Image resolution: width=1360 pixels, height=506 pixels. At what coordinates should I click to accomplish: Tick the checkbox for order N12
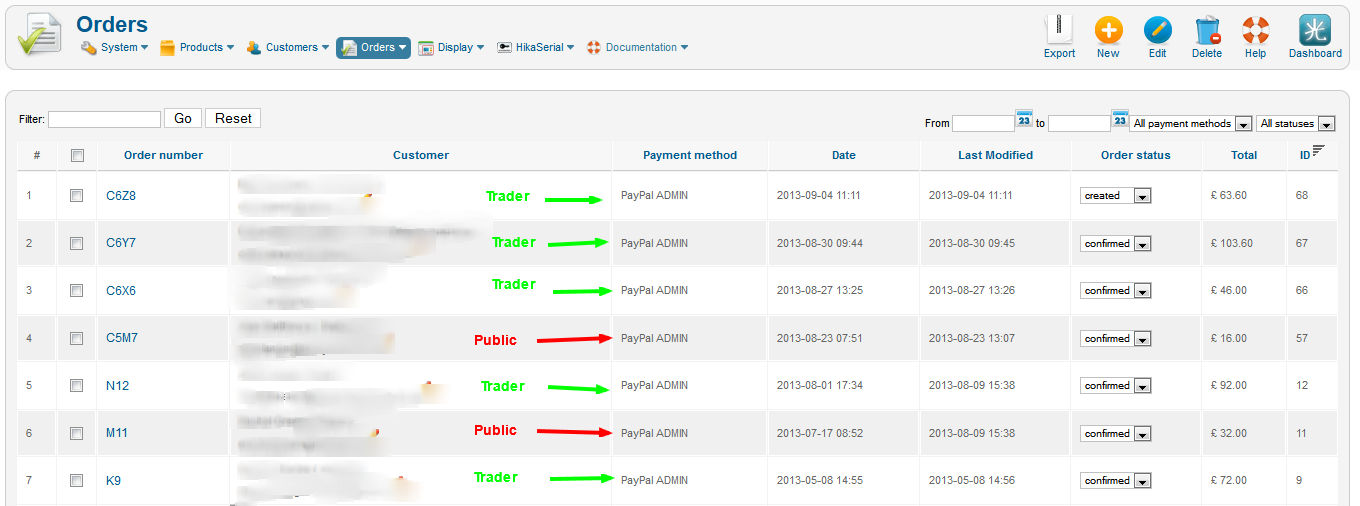click(76, 386)
